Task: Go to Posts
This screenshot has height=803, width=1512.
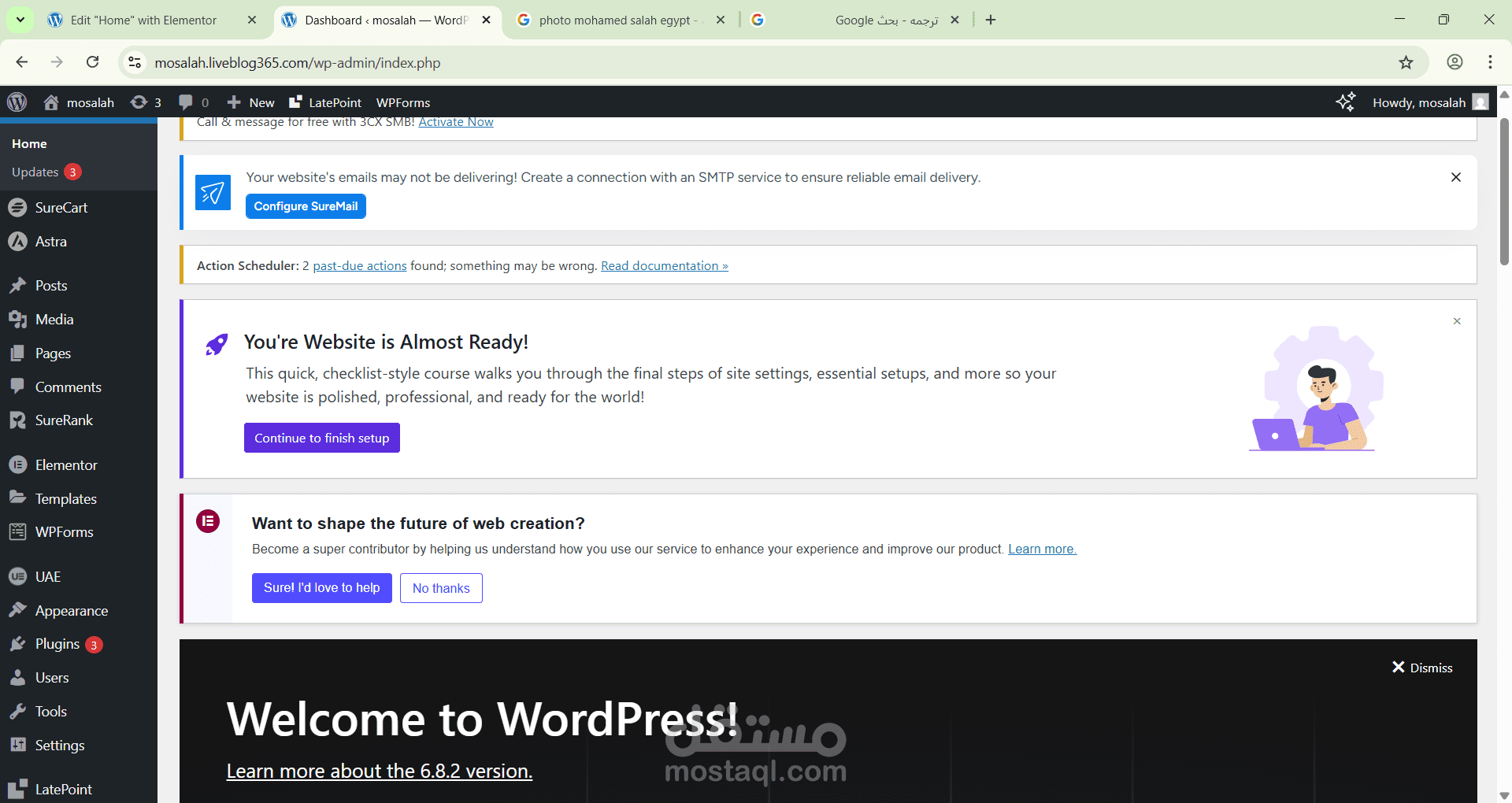Action: coord(79,286)
